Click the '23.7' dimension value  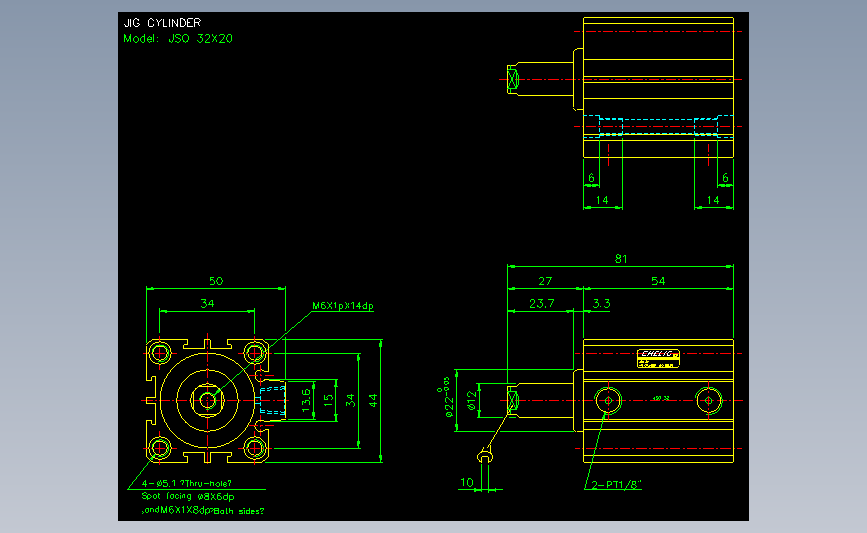tap(541, 304)
